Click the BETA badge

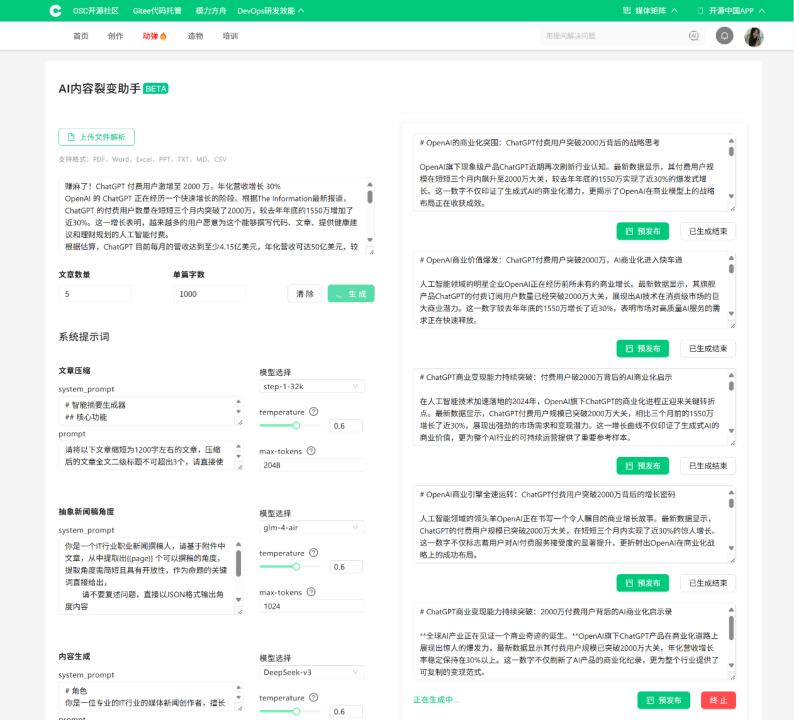155,89
